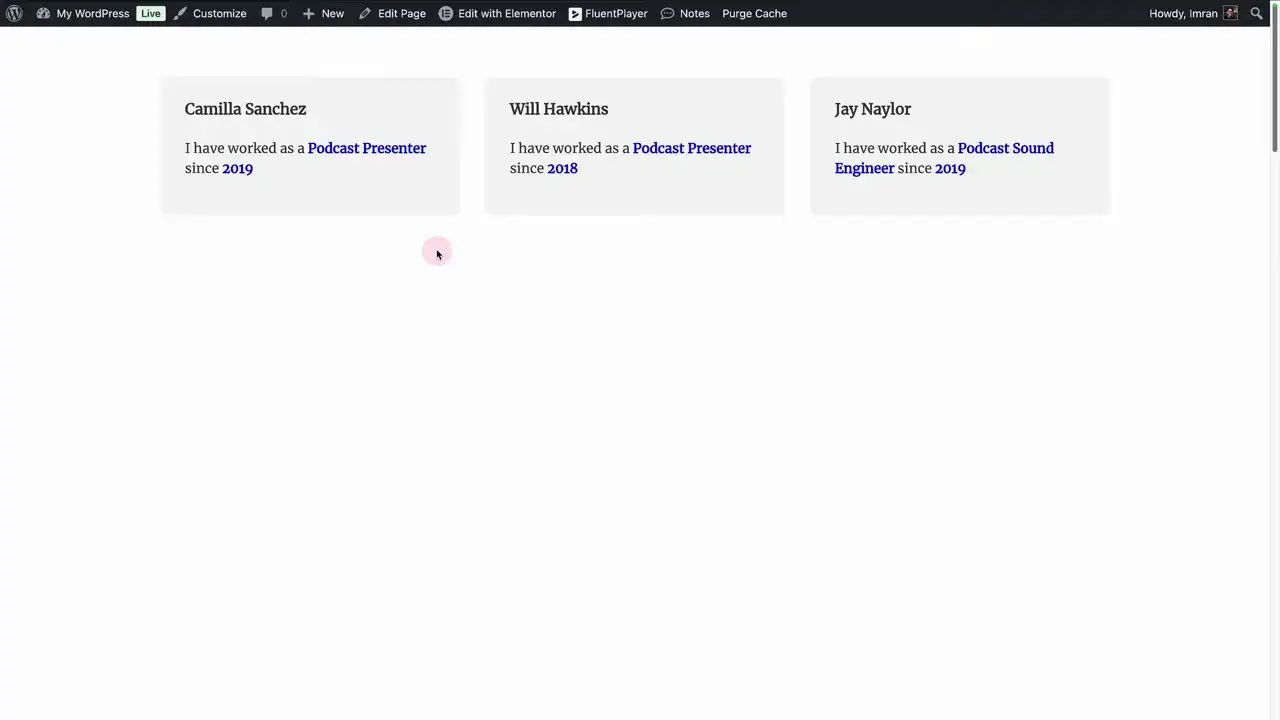Open the My WordPress site menu
The height and width of the screenshot is (720, 1280).
click(92, 13)
